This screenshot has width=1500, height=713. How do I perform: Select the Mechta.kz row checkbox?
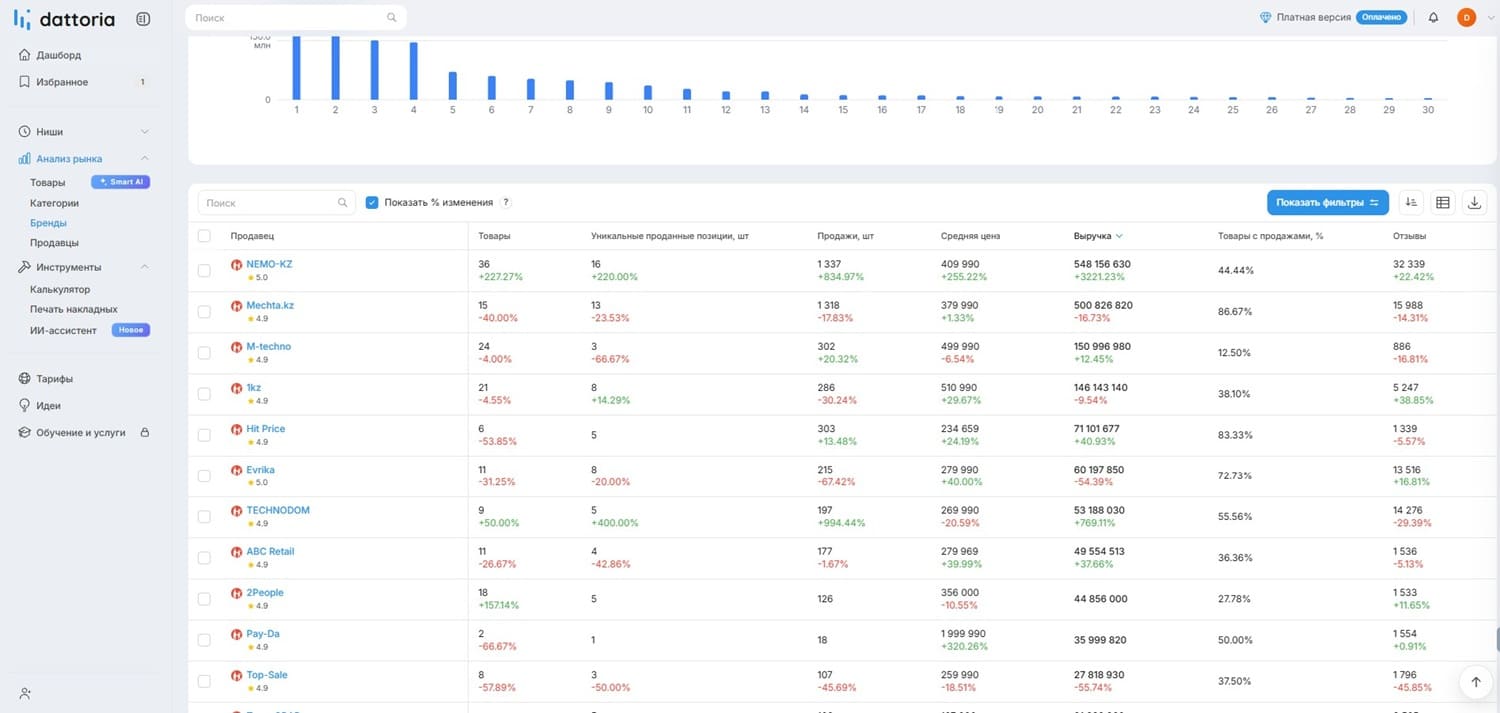pyautogui.click(x=204, y=312)
